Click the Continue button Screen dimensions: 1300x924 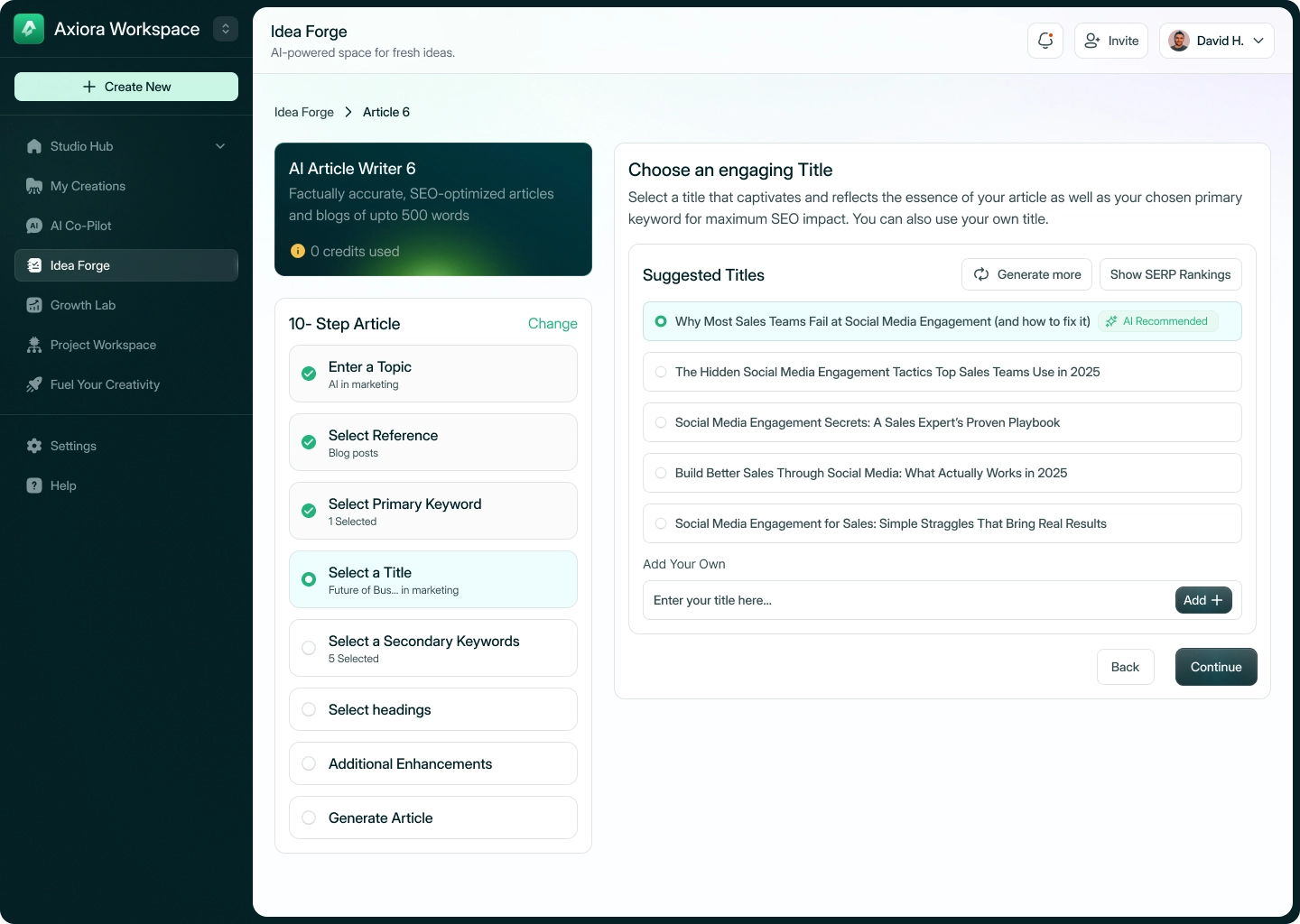point(1215,667)
